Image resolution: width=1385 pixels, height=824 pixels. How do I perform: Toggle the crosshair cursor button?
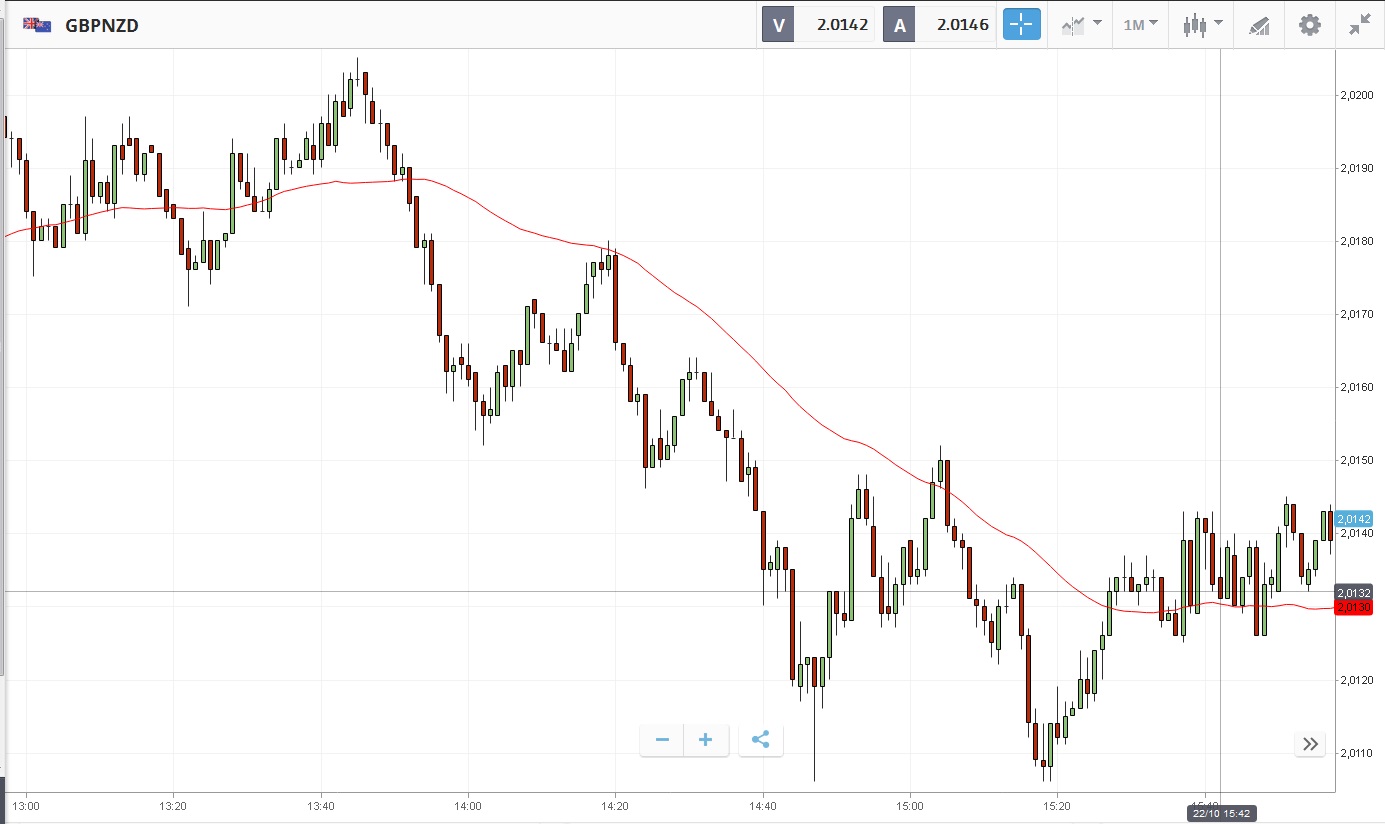coord(1022,25)
